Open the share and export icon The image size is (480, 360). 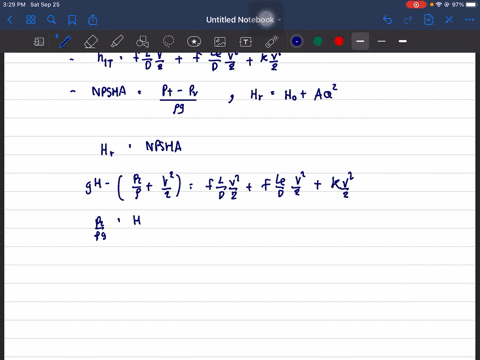tap(93, 20)
